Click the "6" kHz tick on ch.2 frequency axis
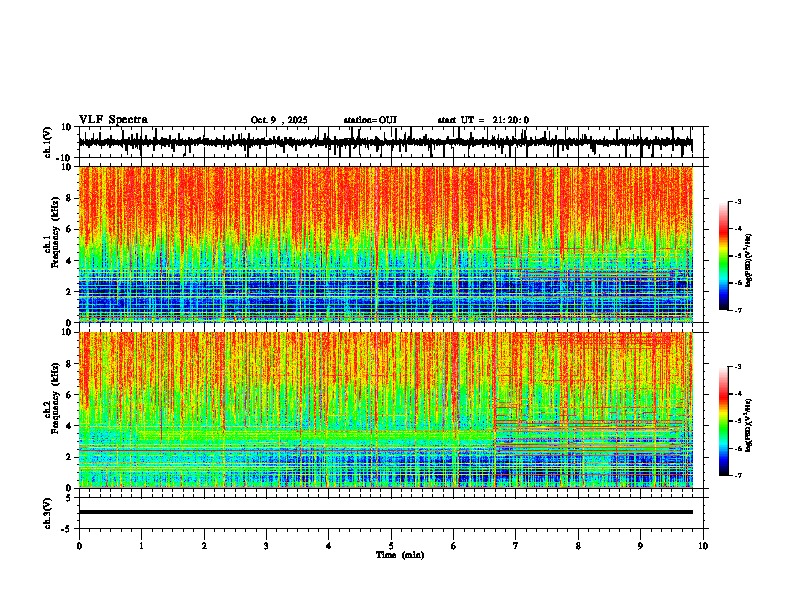This screenshot has height=612, width=792. coord(69,395)
